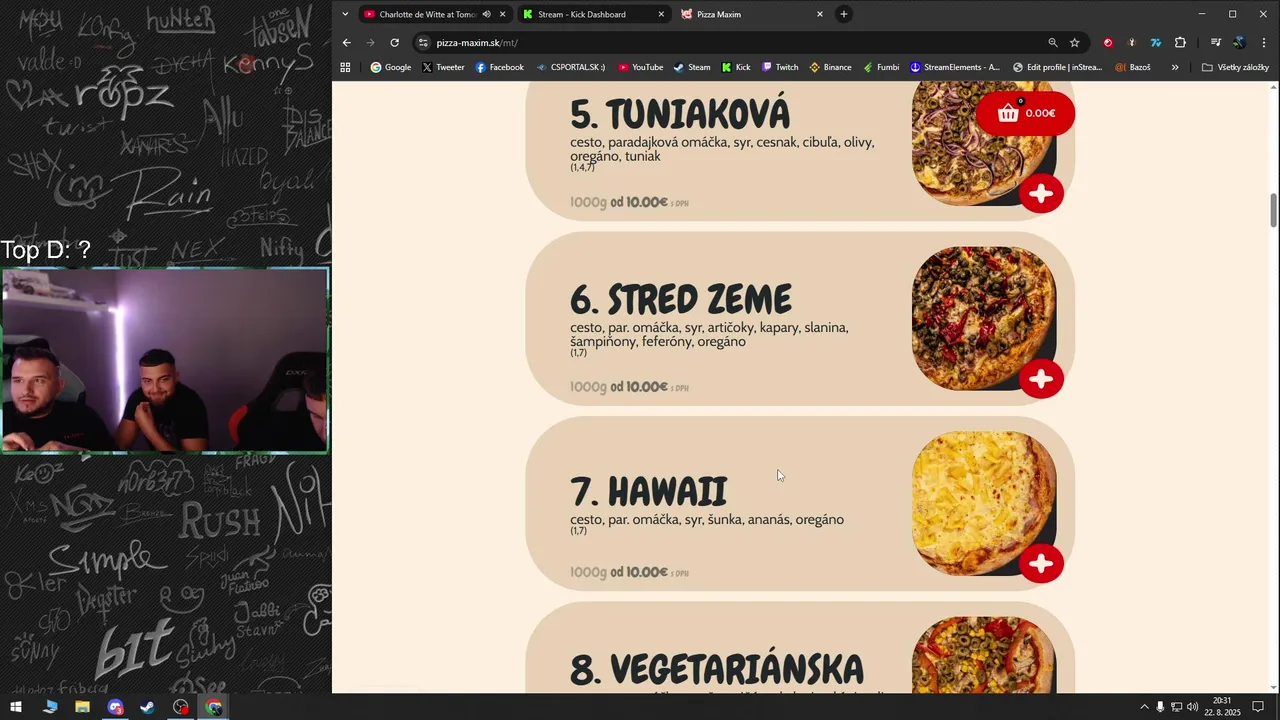Screen dimensions: 1280x720
Task: Open the shopping cart showing 0.00€
Action: [x=1025, y=113]
